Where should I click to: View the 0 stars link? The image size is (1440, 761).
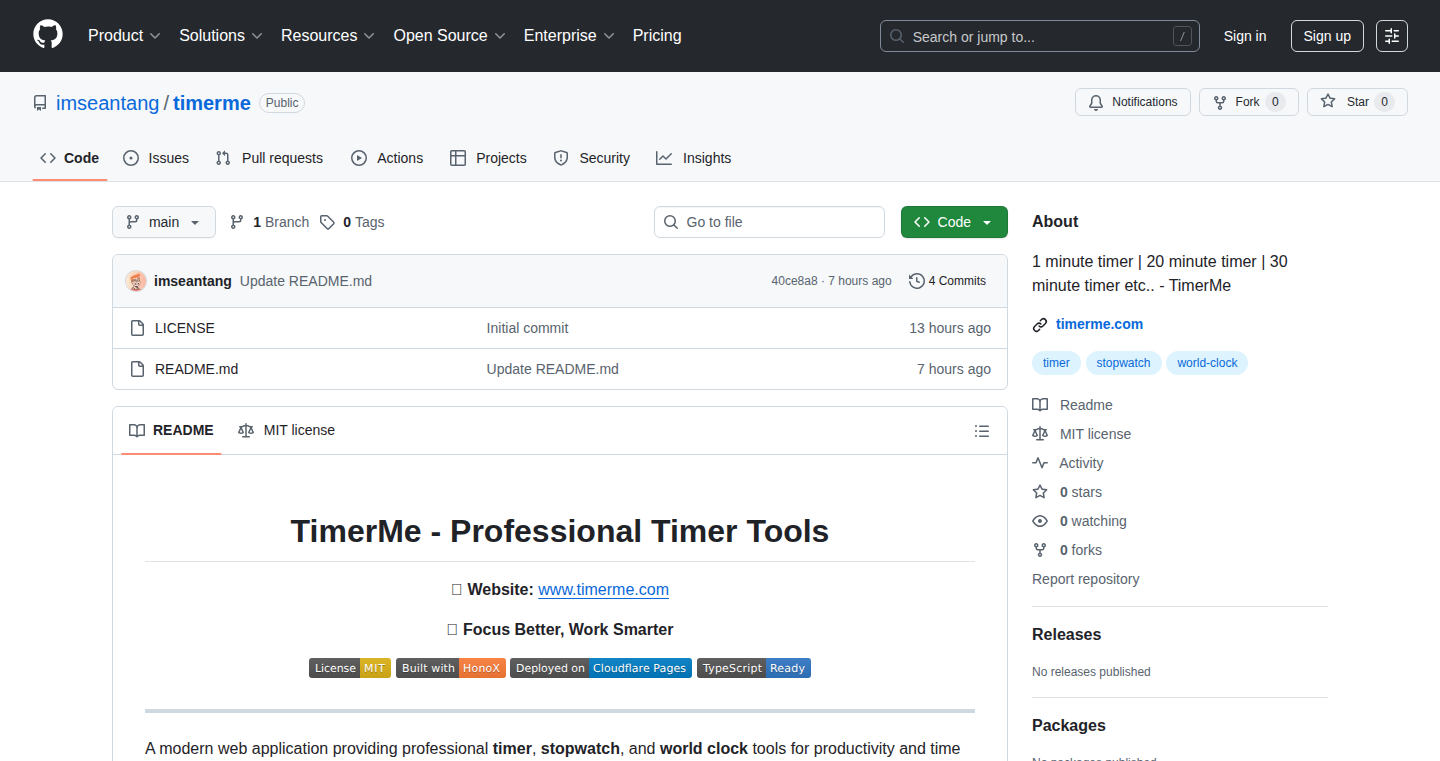1067,492
